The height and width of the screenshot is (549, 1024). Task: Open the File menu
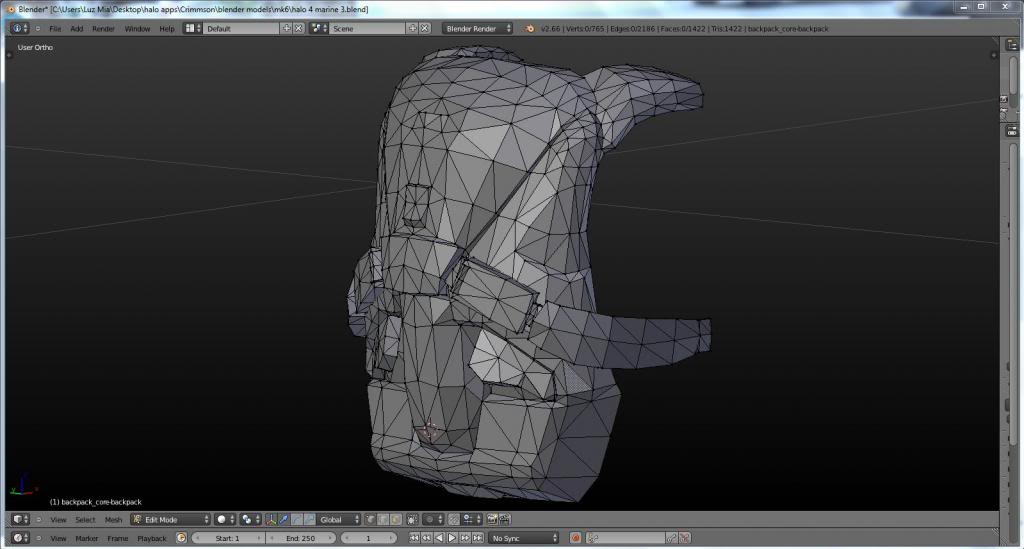pos(55,29)
